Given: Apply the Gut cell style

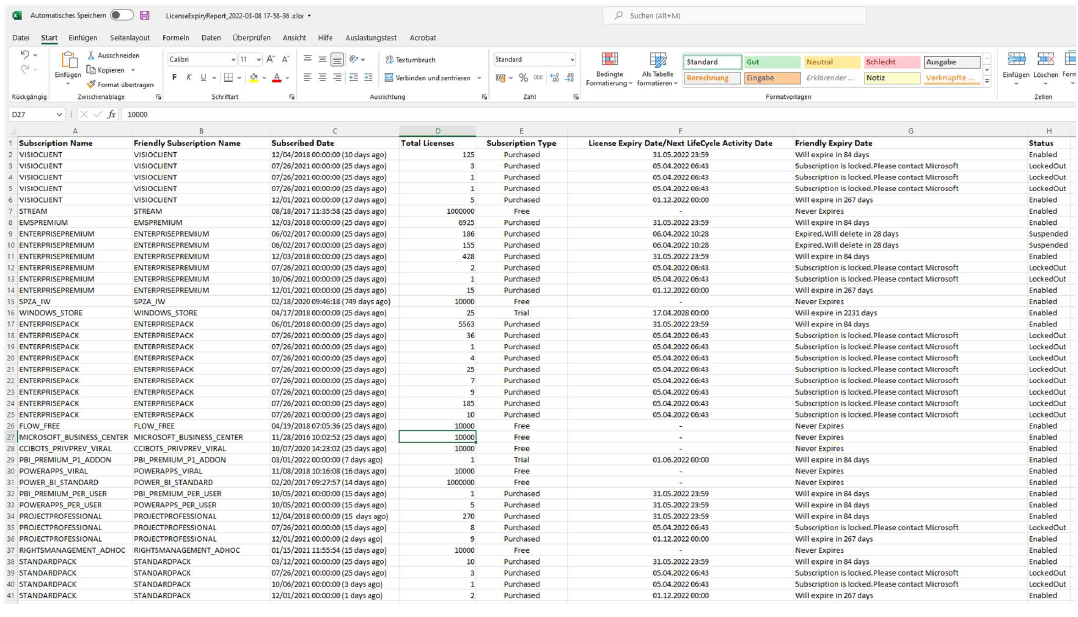Looking at the screenshot, I should click(x=772, y=62).
